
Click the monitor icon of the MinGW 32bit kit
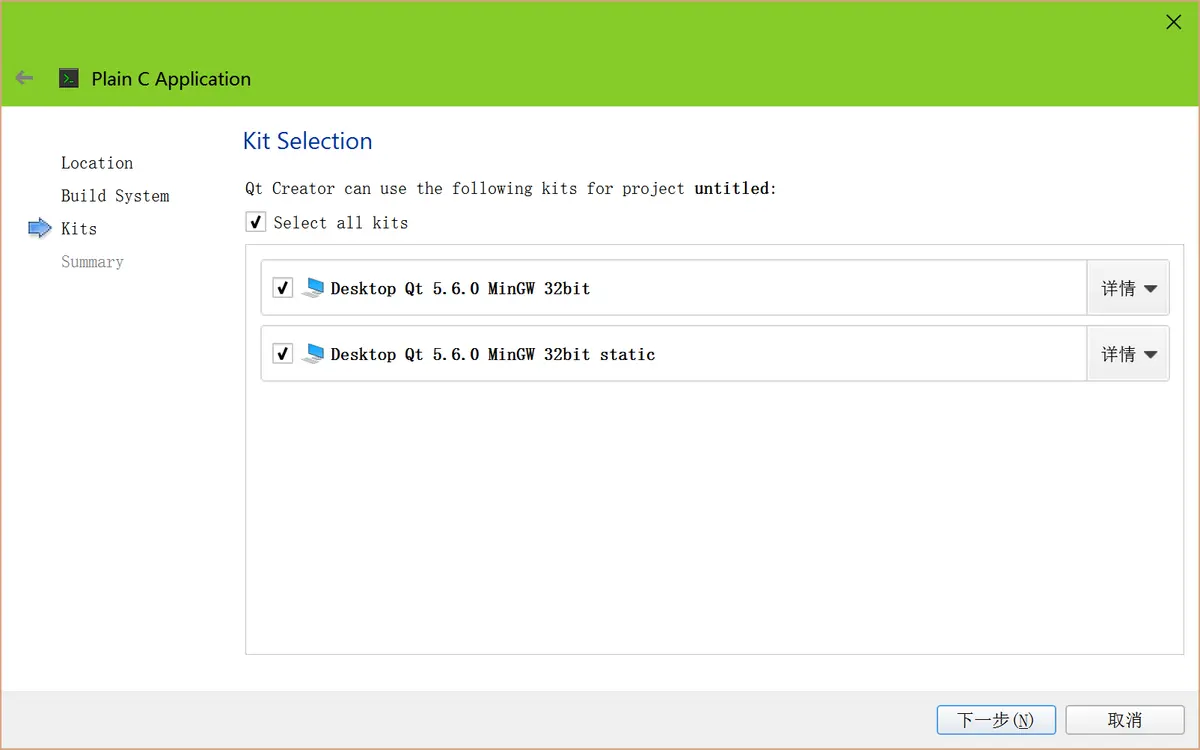(313, 288)
